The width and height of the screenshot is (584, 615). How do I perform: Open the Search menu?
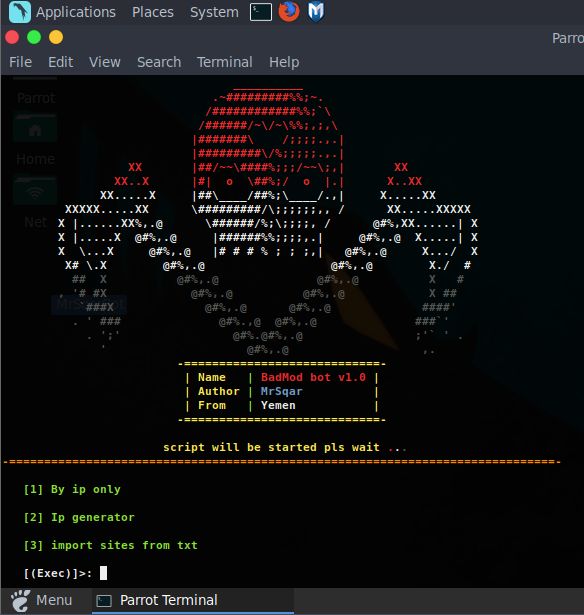159,62
